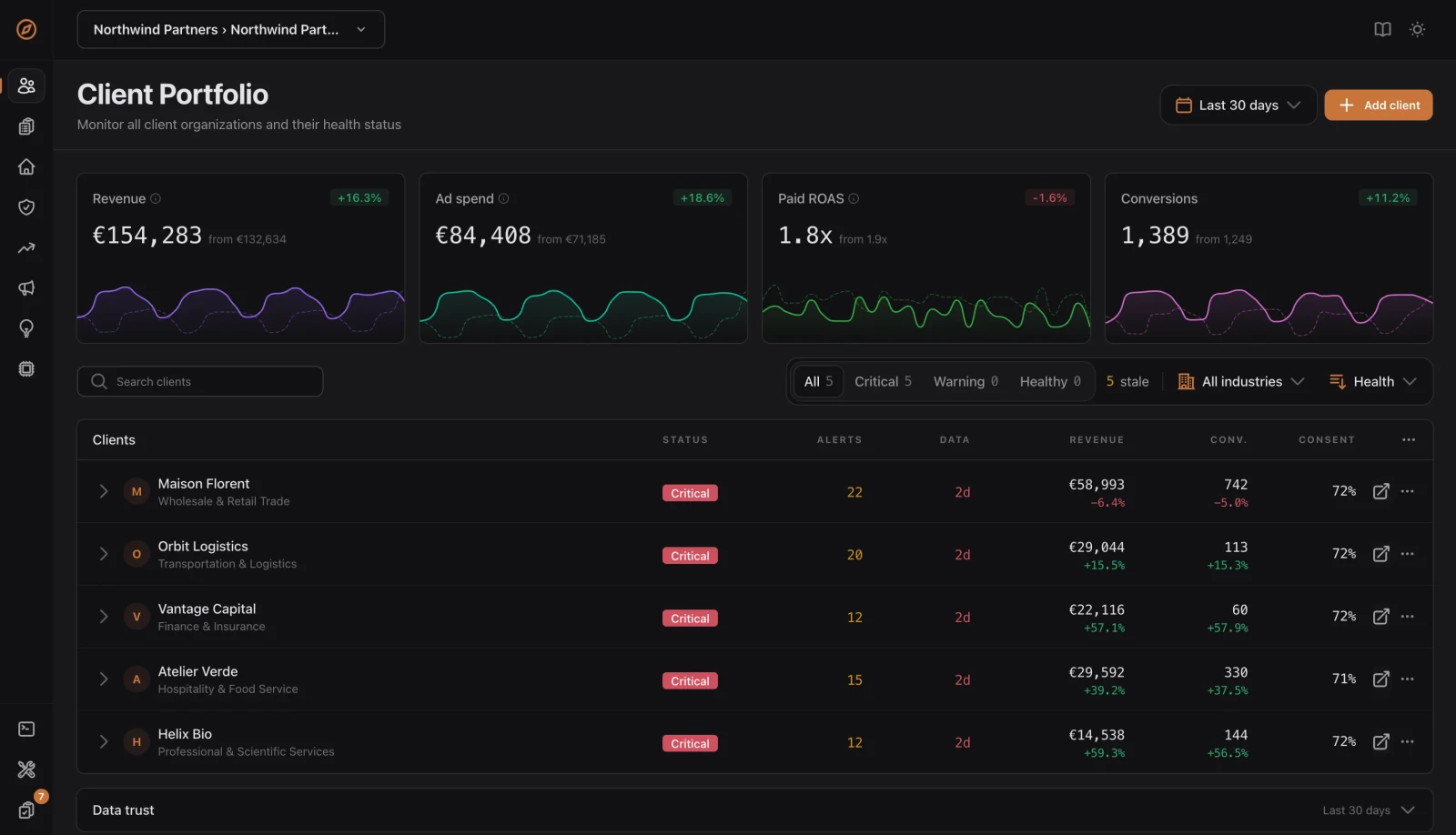
Task: Click the Atelier Verde client name
Action: pos(197,671)
